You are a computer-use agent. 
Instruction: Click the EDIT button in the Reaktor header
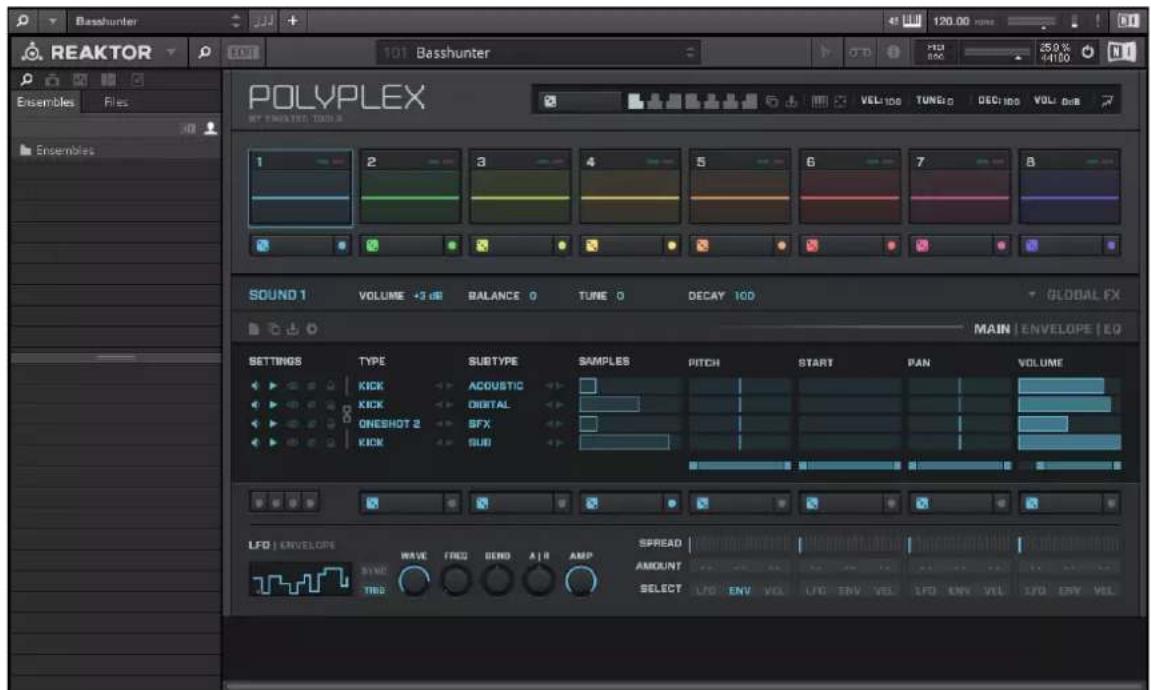(244, 52)
